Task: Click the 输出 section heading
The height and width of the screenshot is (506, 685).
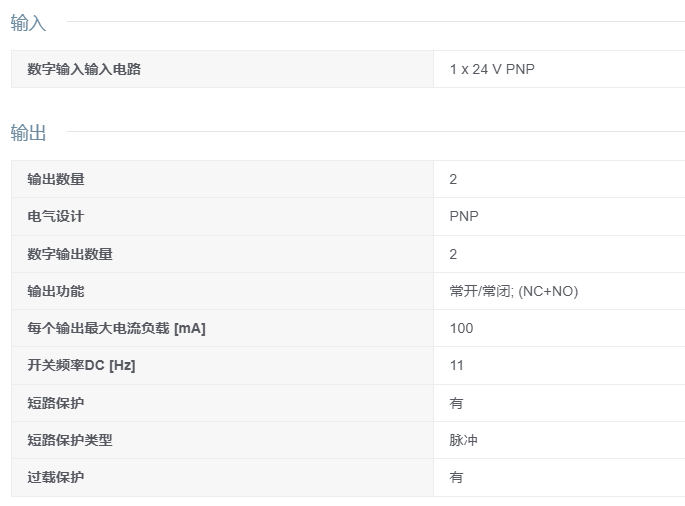Action: (28, 132)
